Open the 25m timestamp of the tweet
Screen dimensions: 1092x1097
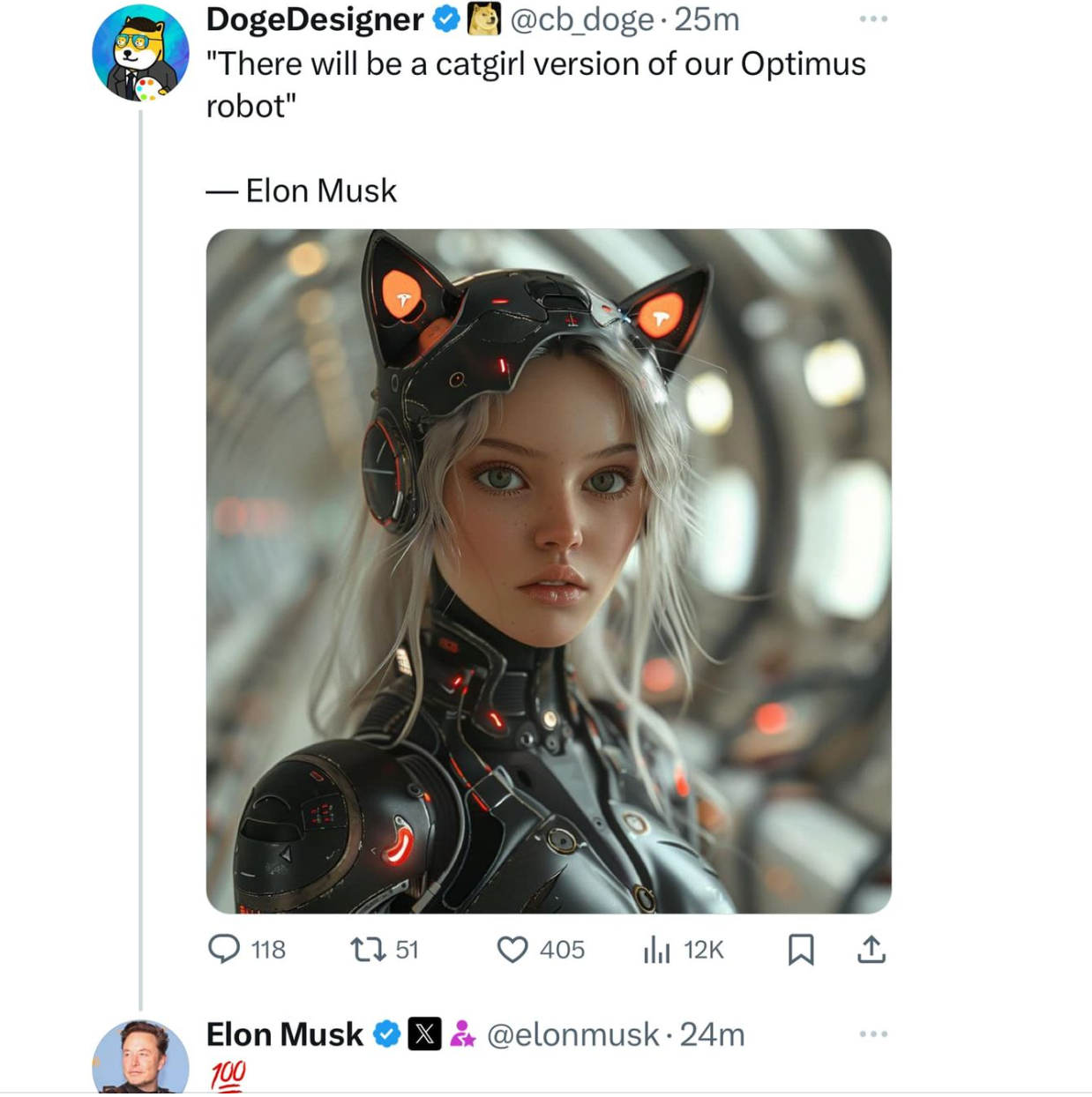pos(707,19)
